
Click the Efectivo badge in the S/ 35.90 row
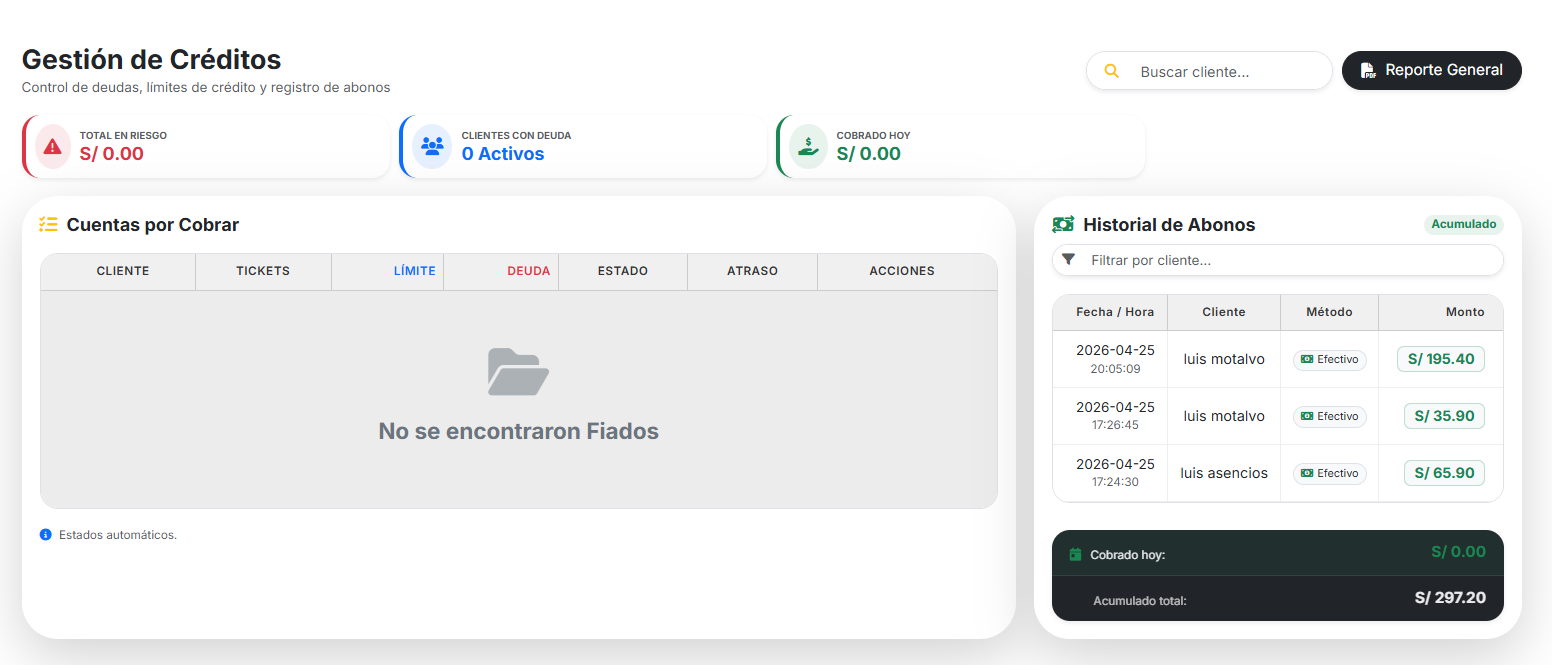1330,416
